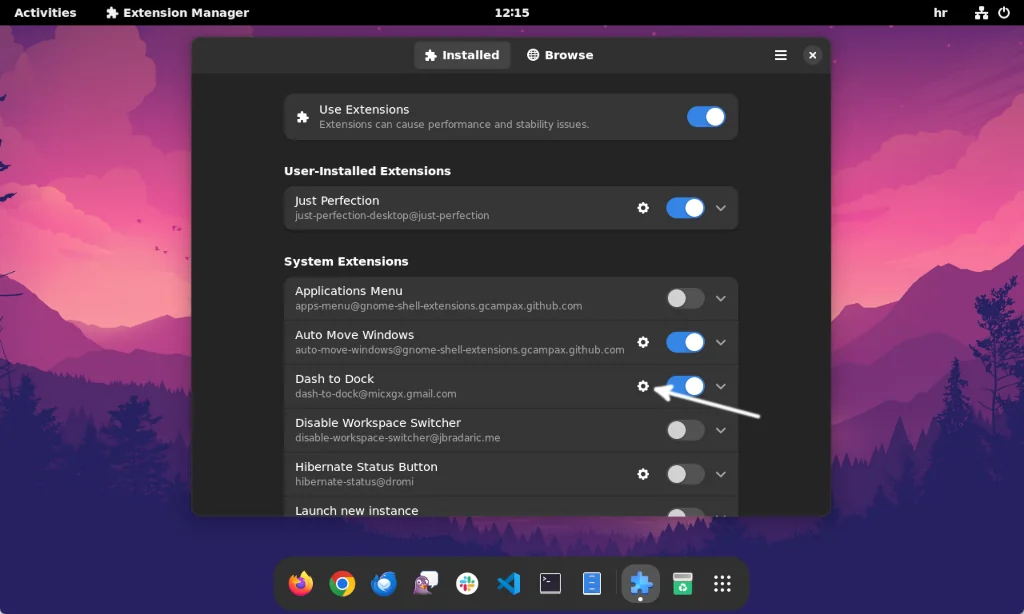Switch to the Browse tab
This screenshot has height=614, width=1024.
560,55
